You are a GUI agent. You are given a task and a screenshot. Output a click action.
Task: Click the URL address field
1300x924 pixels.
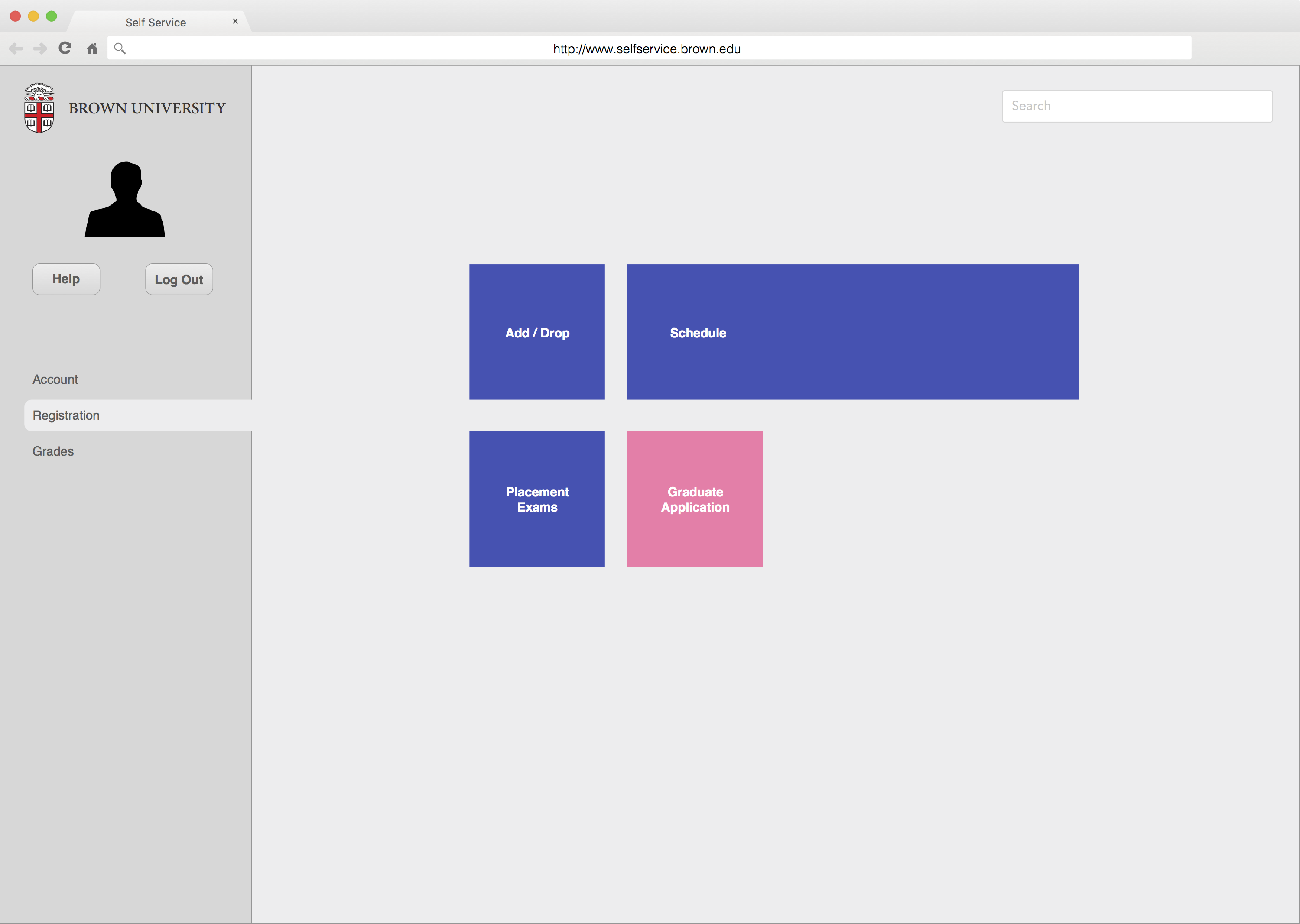649,49
